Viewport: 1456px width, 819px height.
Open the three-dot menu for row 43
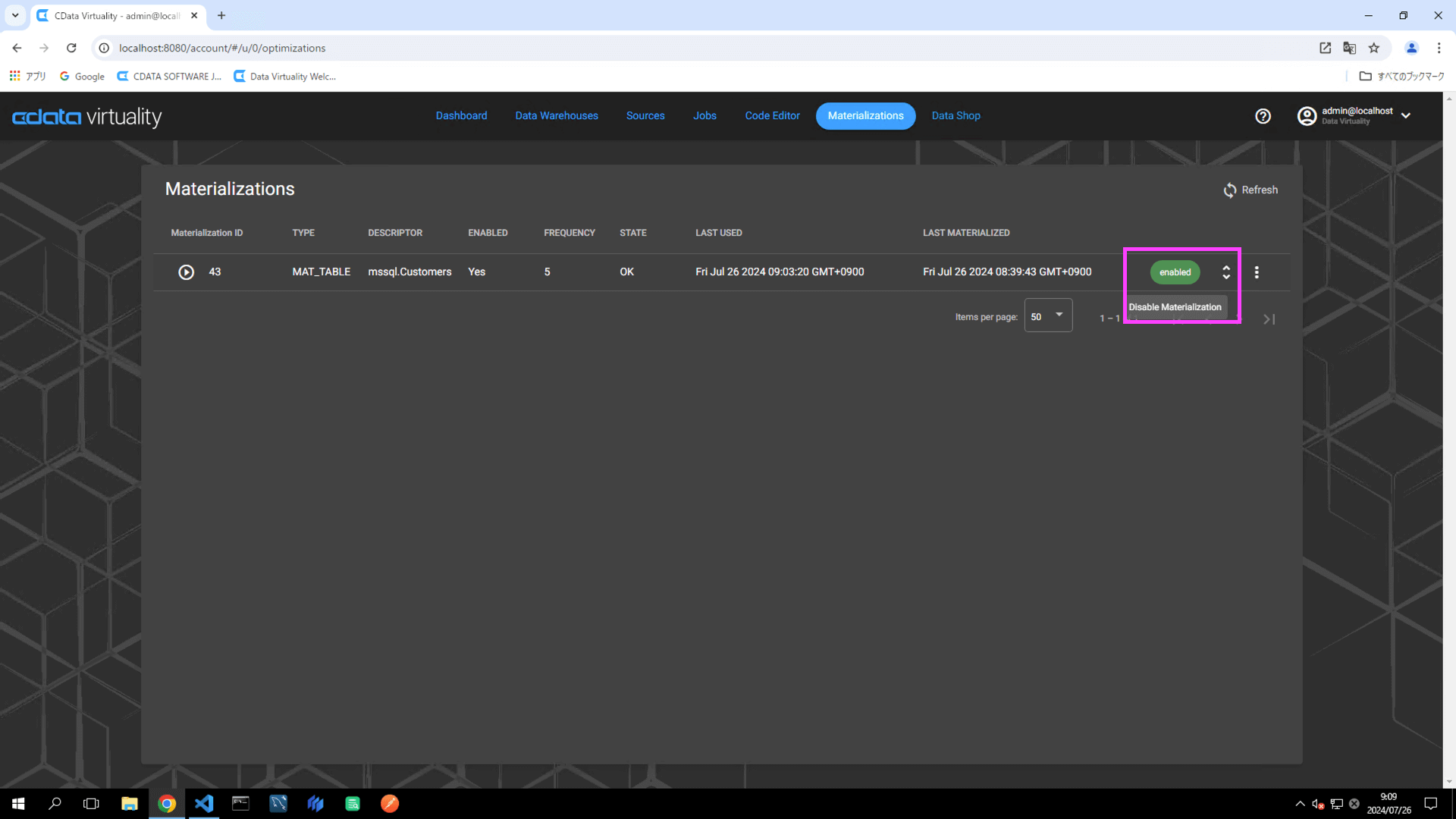1257,272
